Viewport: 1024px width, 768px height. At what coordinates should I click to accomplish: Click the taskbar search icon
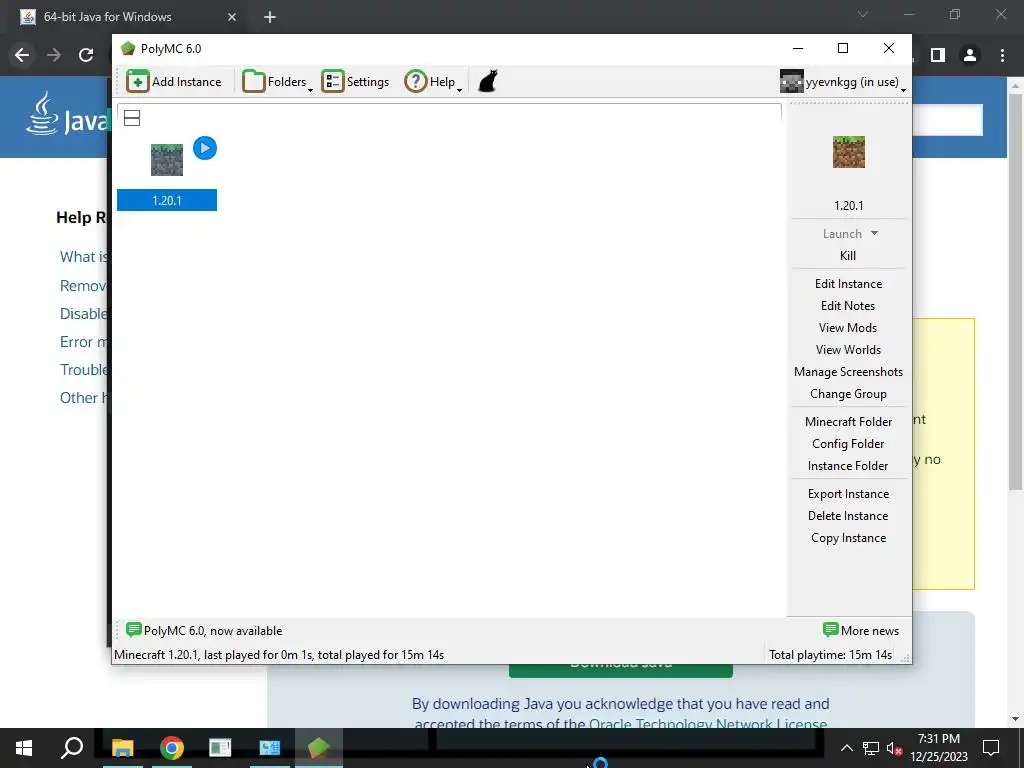point(72,748)
